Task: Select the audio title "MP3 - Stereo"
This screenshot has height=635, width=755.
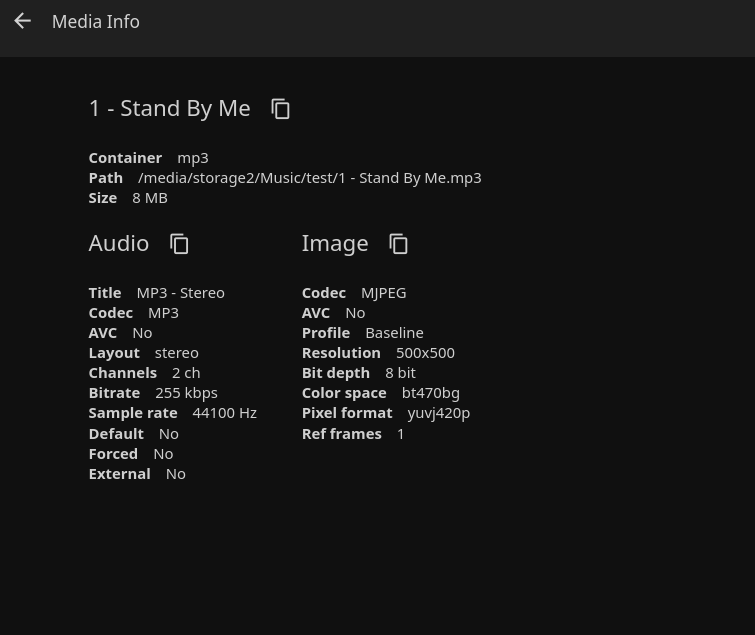Action: pos(180,292)
